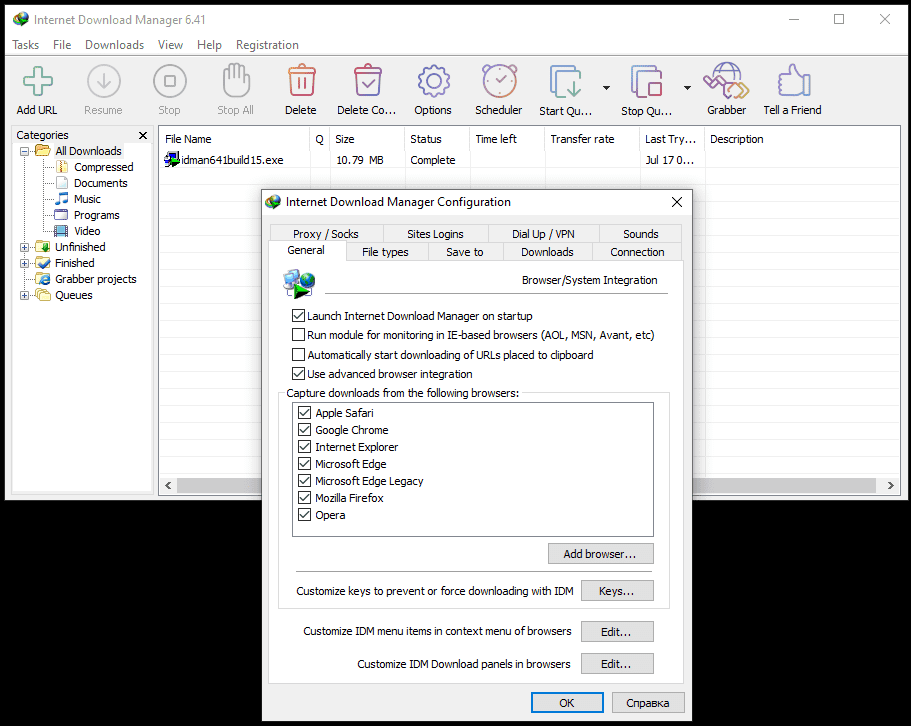
Task: Click Edit for IDM Download panels
Action: tap(617, 663)
